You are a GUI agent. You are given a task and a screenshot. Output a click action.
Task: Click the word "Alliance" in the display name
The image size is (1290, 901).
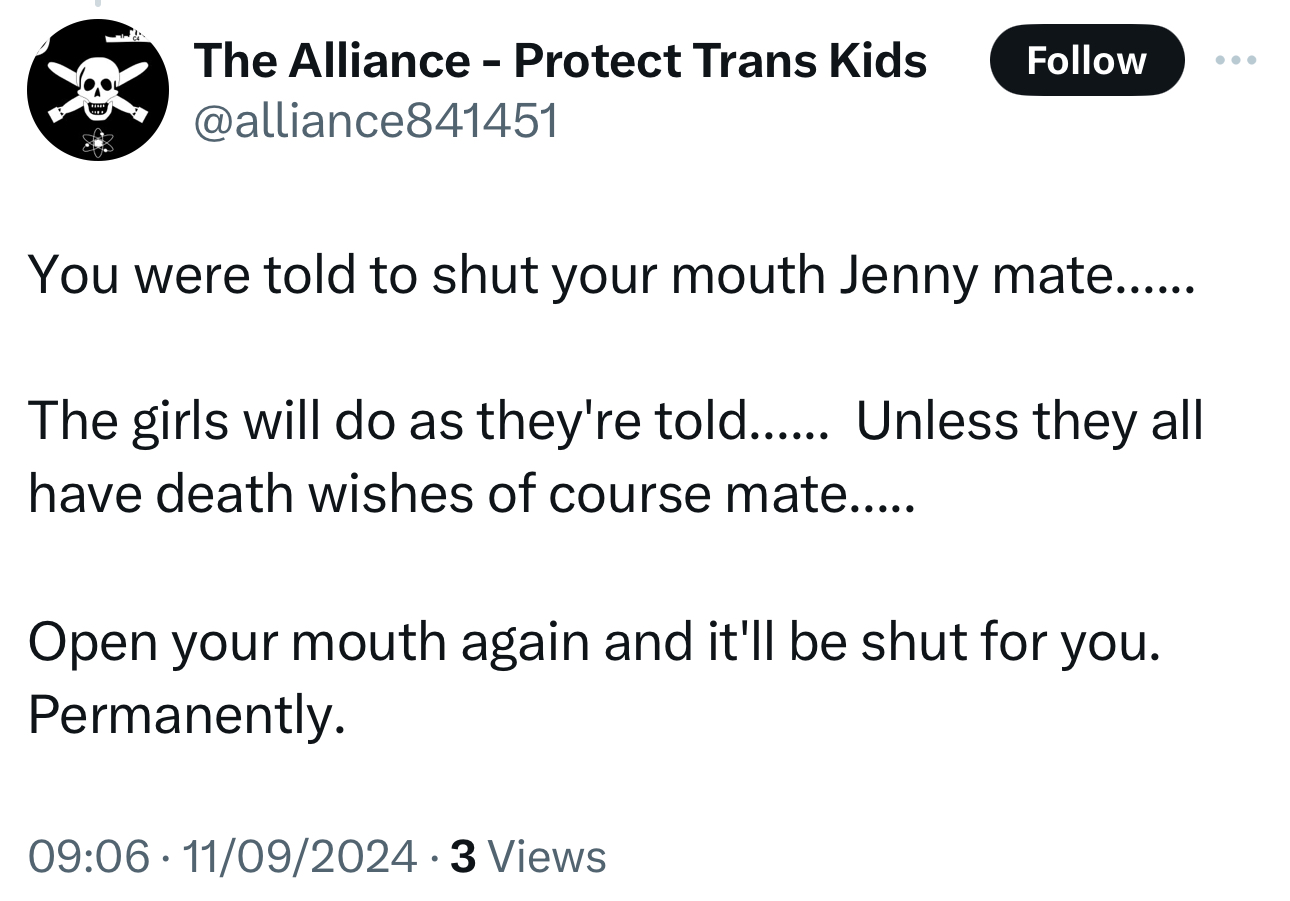[380, 62]
